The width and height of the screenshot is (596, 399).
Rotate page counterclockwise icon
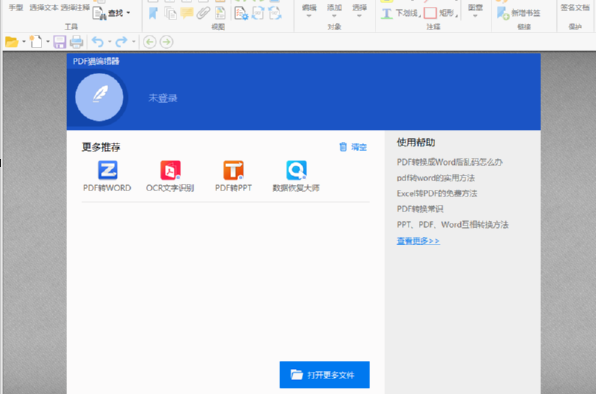point(275,13)
